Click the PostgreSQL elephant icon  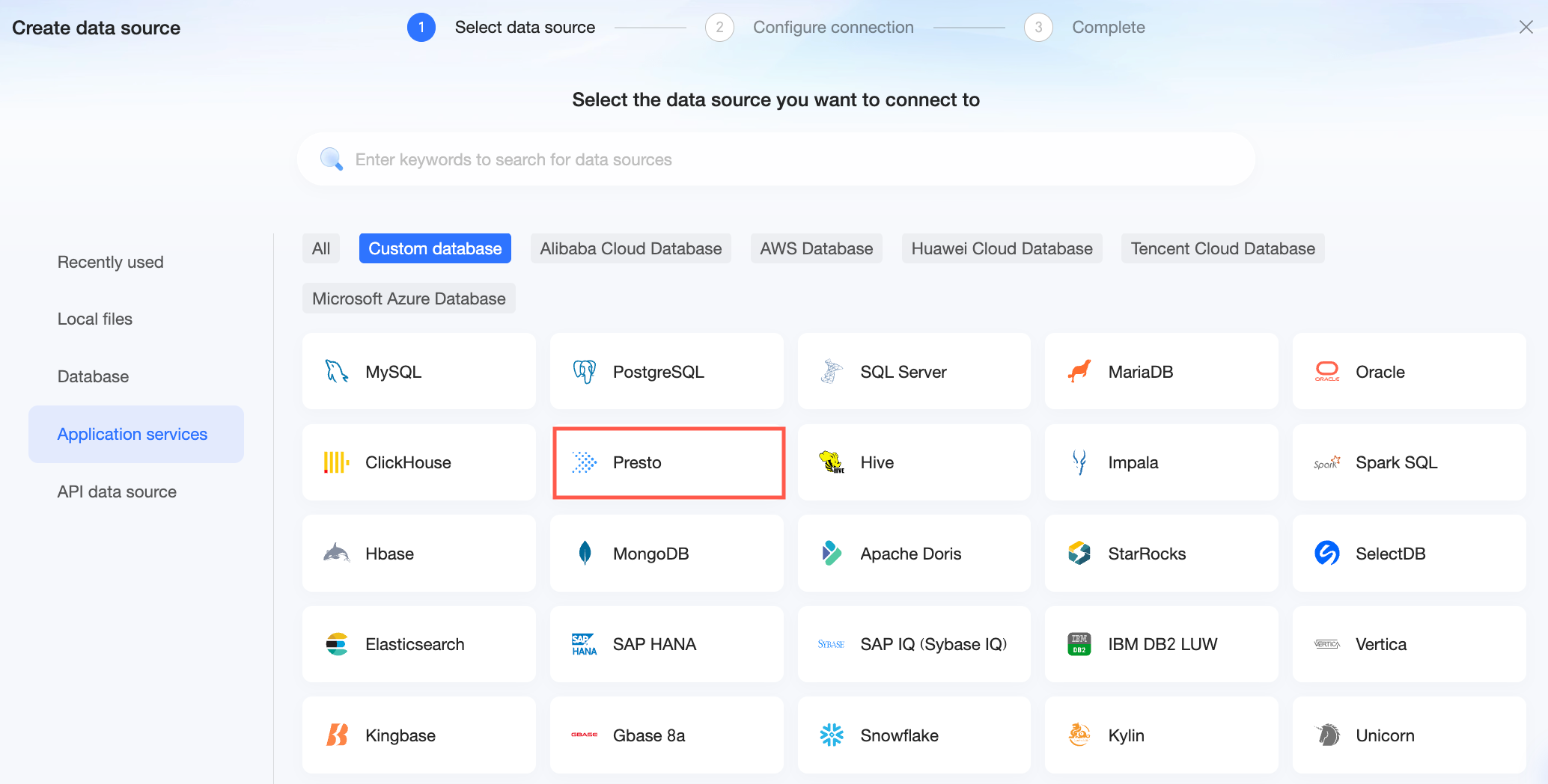tap(584, 372)
